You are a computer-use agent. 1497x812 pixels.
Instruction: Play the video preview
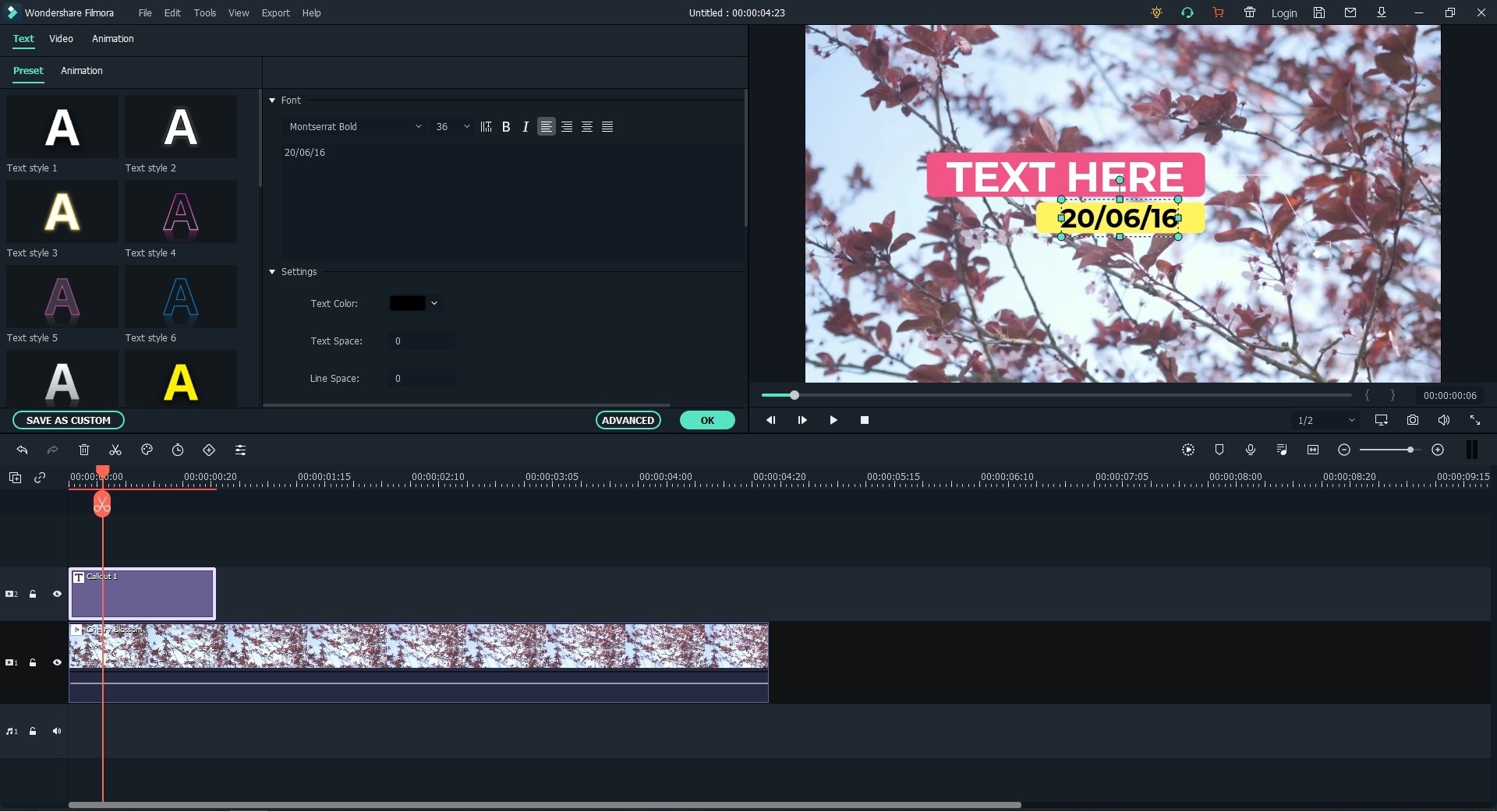[833, 420]
